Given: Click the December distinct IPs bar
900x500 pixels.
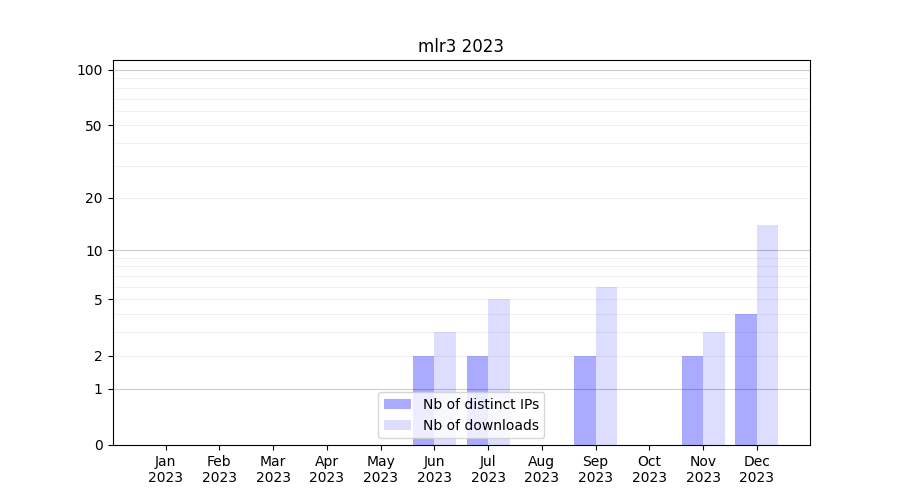Looking at the screenshot, I should (746, 379).
